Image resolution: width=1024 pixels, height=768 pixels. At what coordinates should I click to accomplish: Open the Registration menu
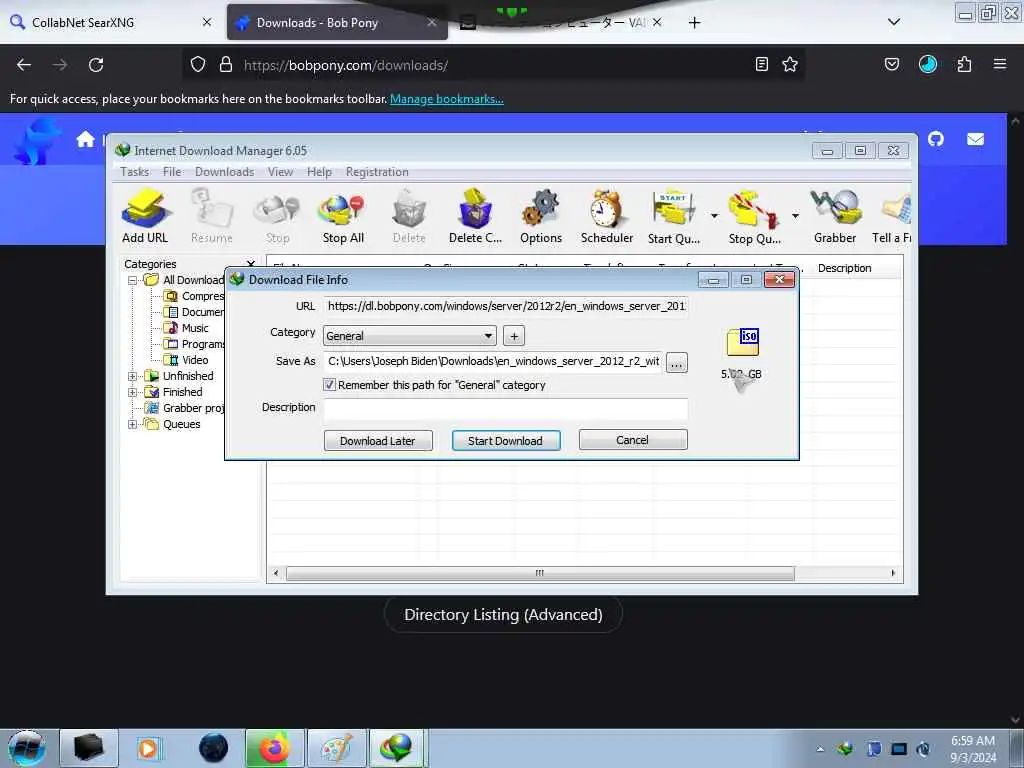[x=377, y=172]
